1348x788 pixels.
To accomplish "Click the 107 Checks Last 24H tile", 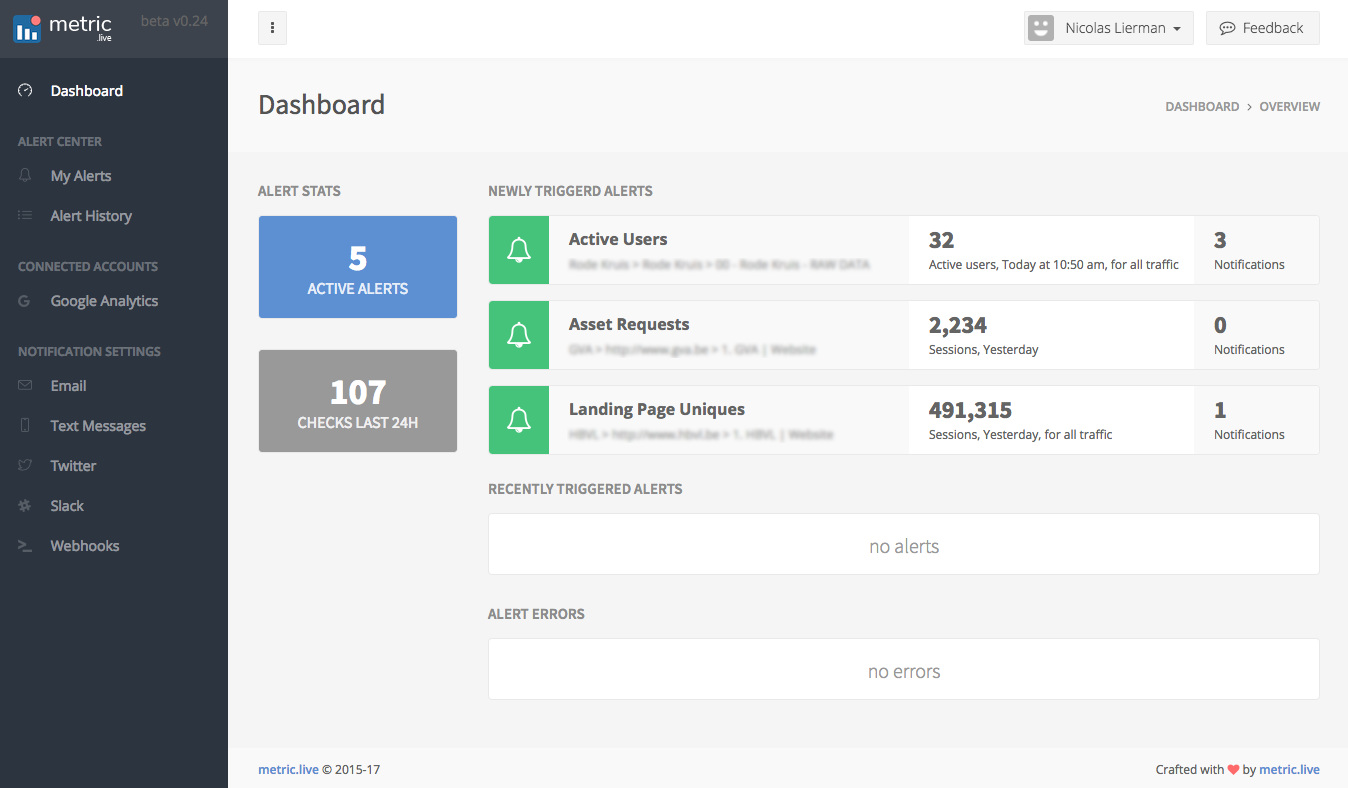I will (x=358, y=401).
